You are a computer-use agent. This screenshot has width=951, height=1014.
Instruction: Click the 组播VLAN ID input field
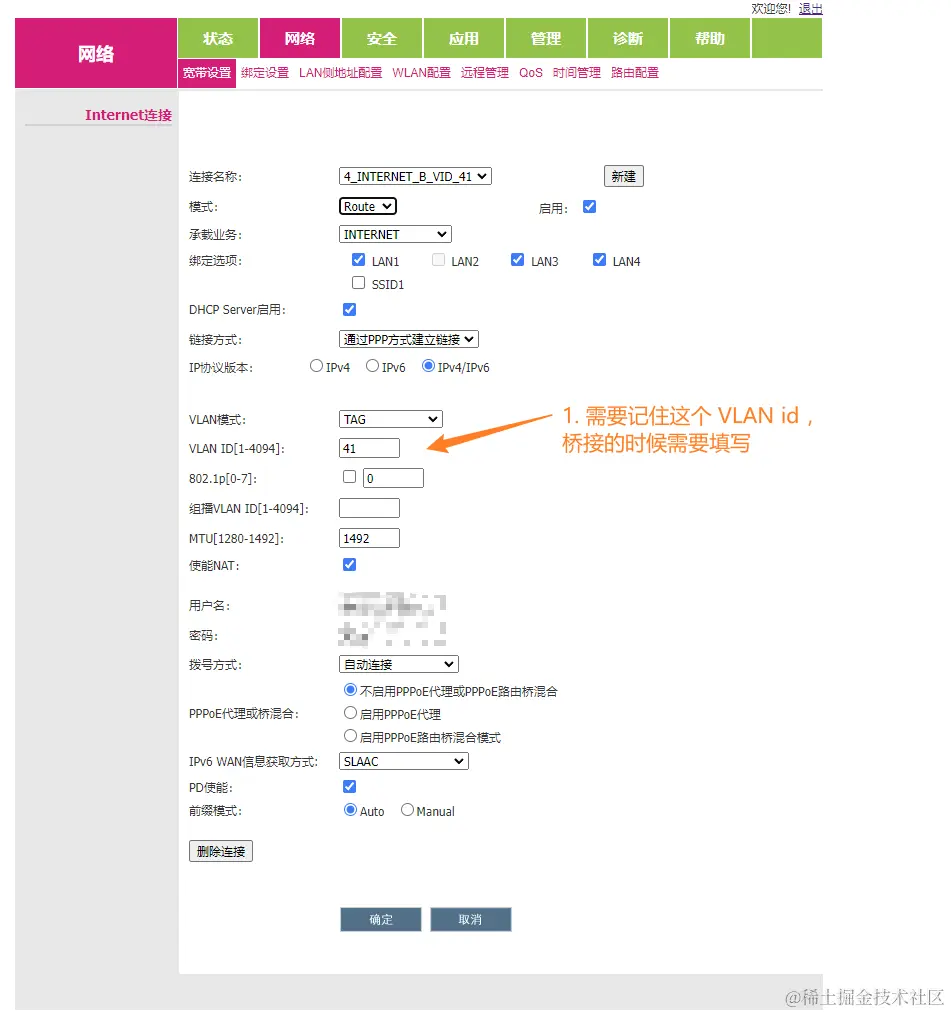tap(369, 508)
